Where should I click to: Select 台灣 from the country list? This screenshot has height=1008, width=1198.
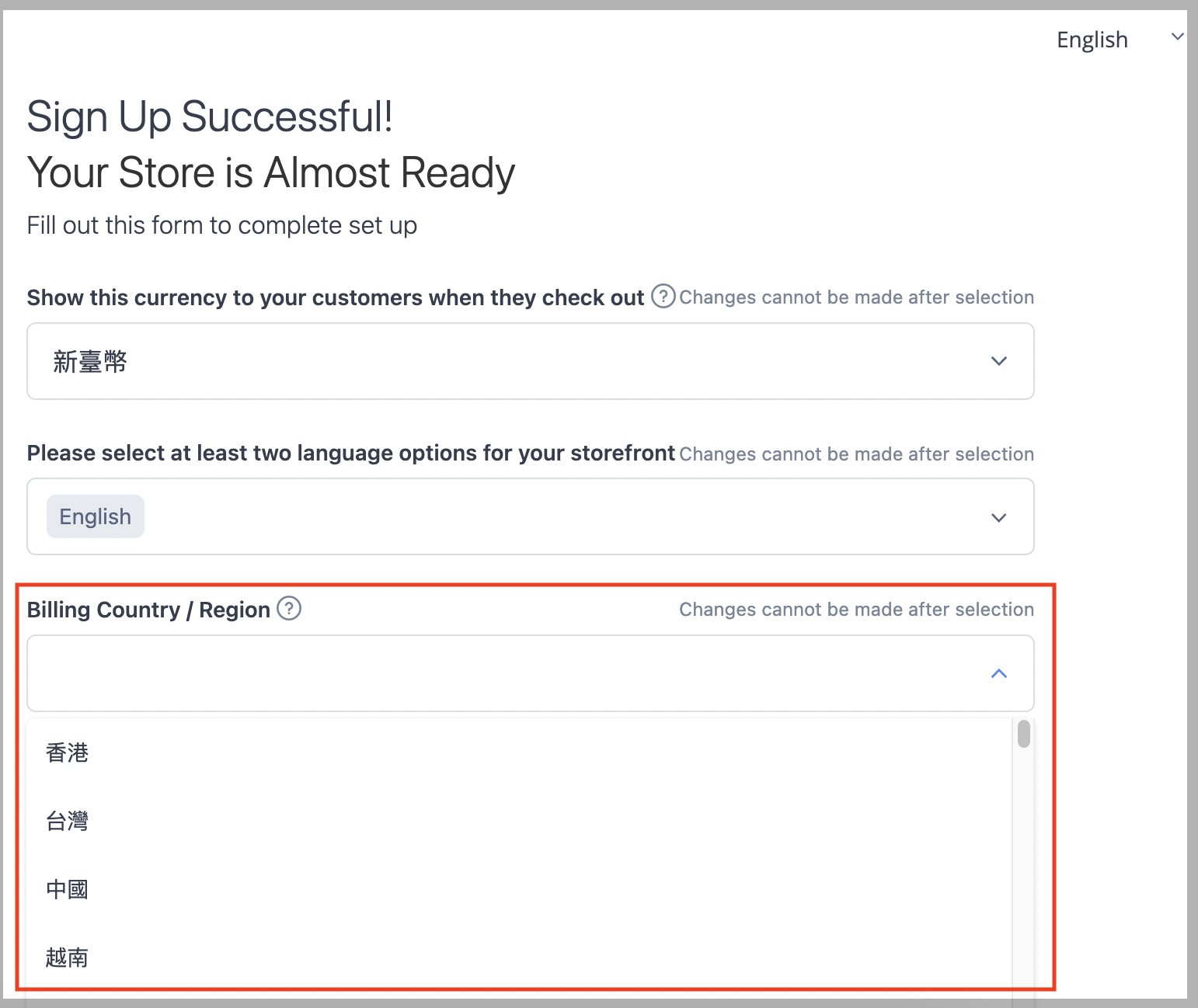pos(520,821)
